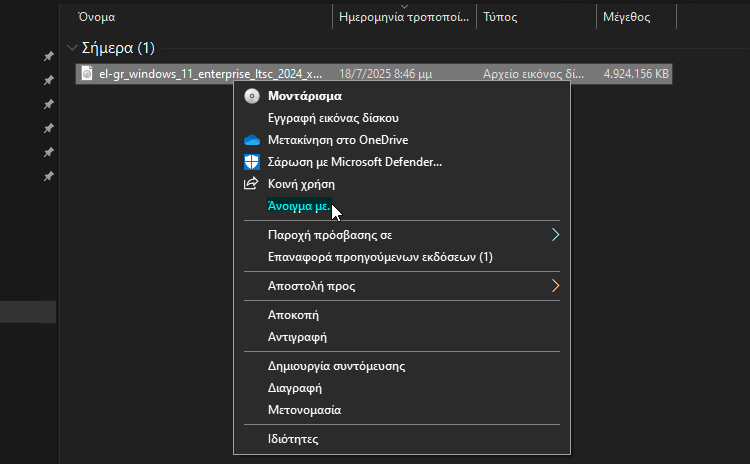Click the share icon beside Κοινή χρήση
Screen dimensions: 750x464
(251, 183)
